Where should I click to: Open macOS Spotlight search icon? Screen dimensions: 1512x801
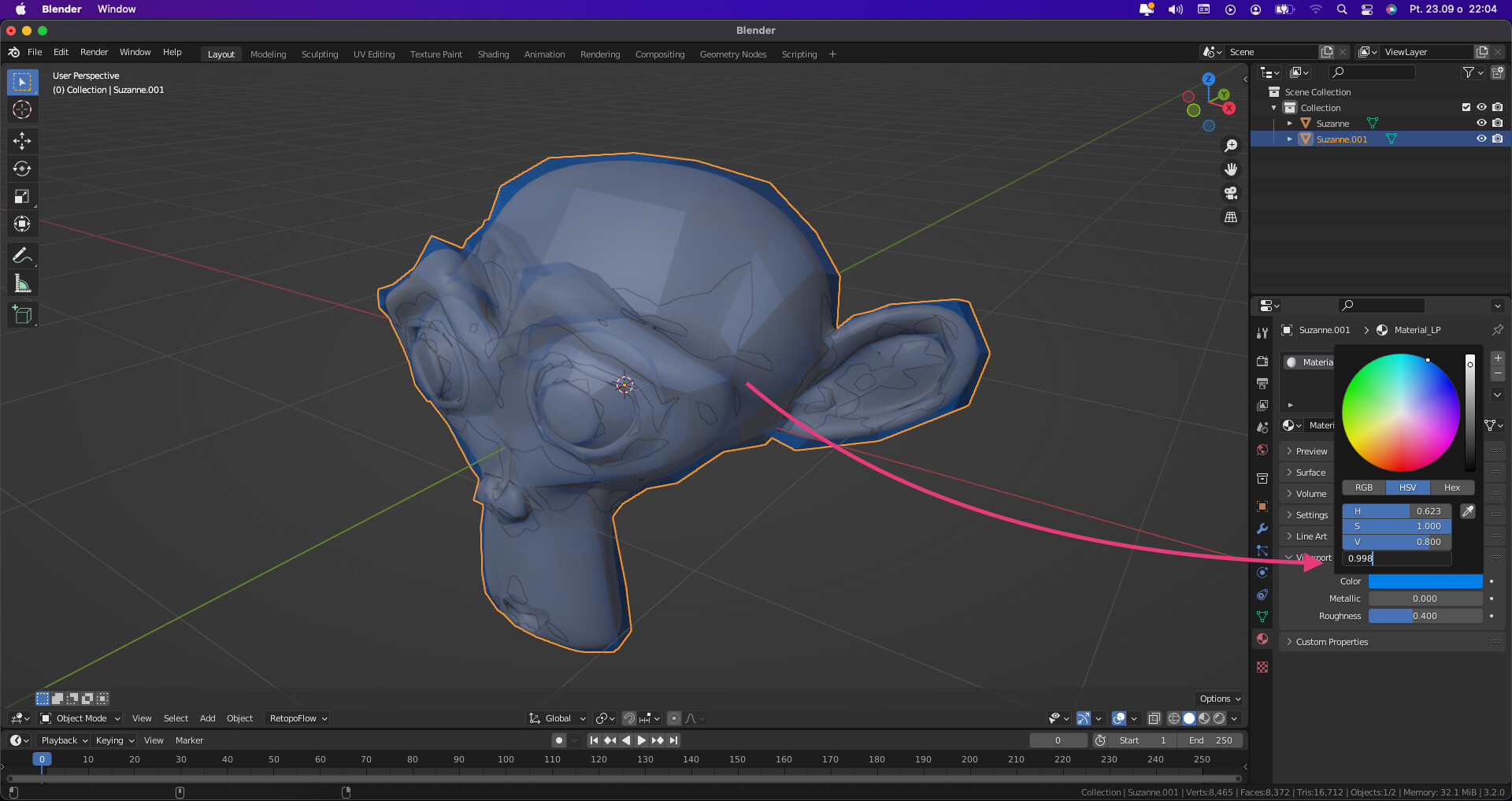click(x=1342, y=9)
